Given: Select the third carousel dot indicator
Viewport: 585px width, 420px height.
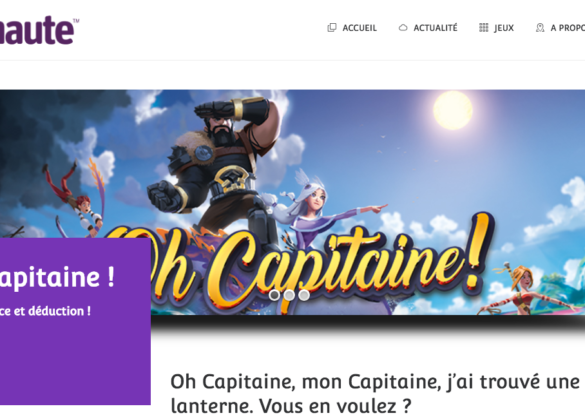Looking at the screenshot, I should pyautogui.click(x=304, y=295).
